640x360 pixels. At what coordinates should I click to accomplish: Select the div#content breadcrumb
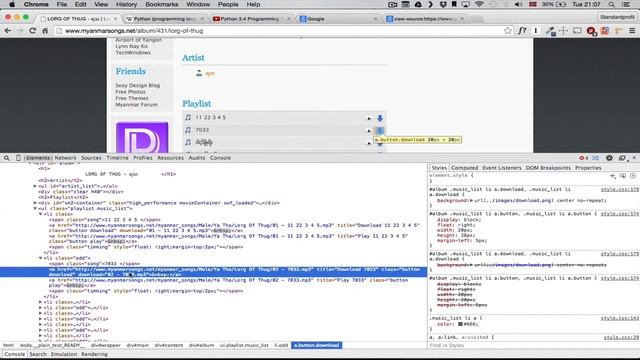point(169,345)
